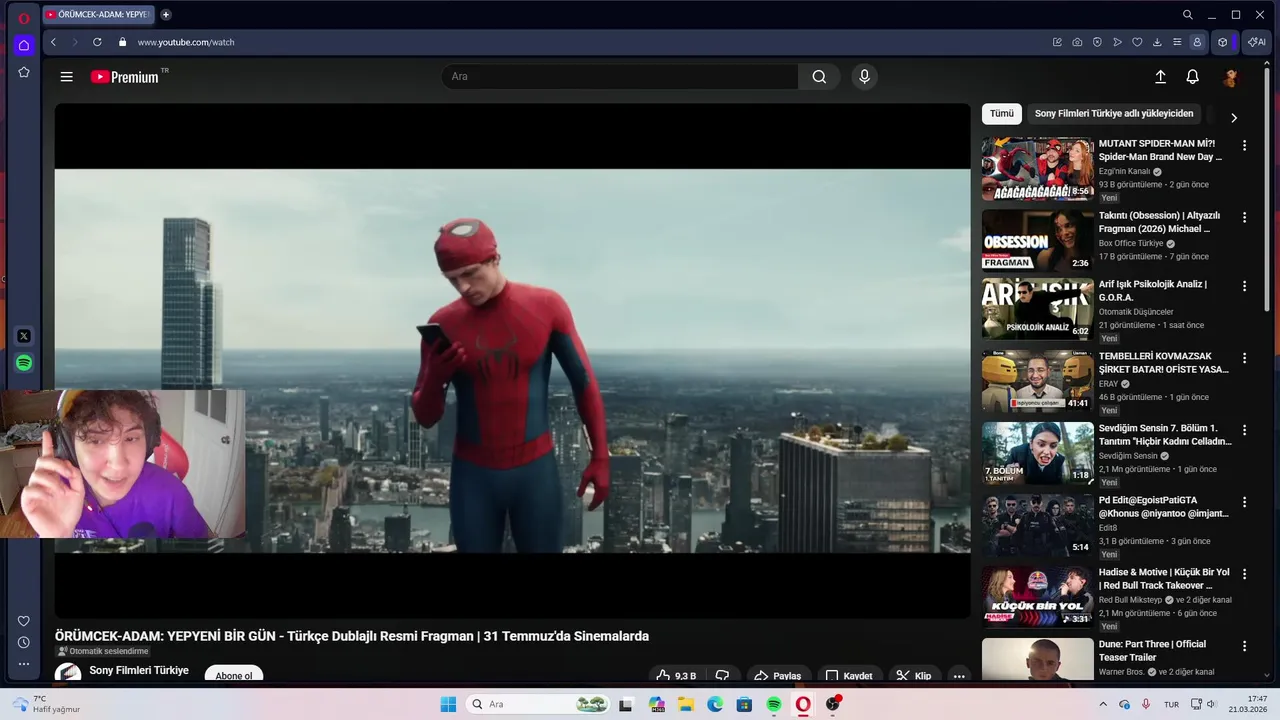Open Microsoft Edge from taskbar
The width and height of the screenshot is (1280, 720).
tap(715, 704)
